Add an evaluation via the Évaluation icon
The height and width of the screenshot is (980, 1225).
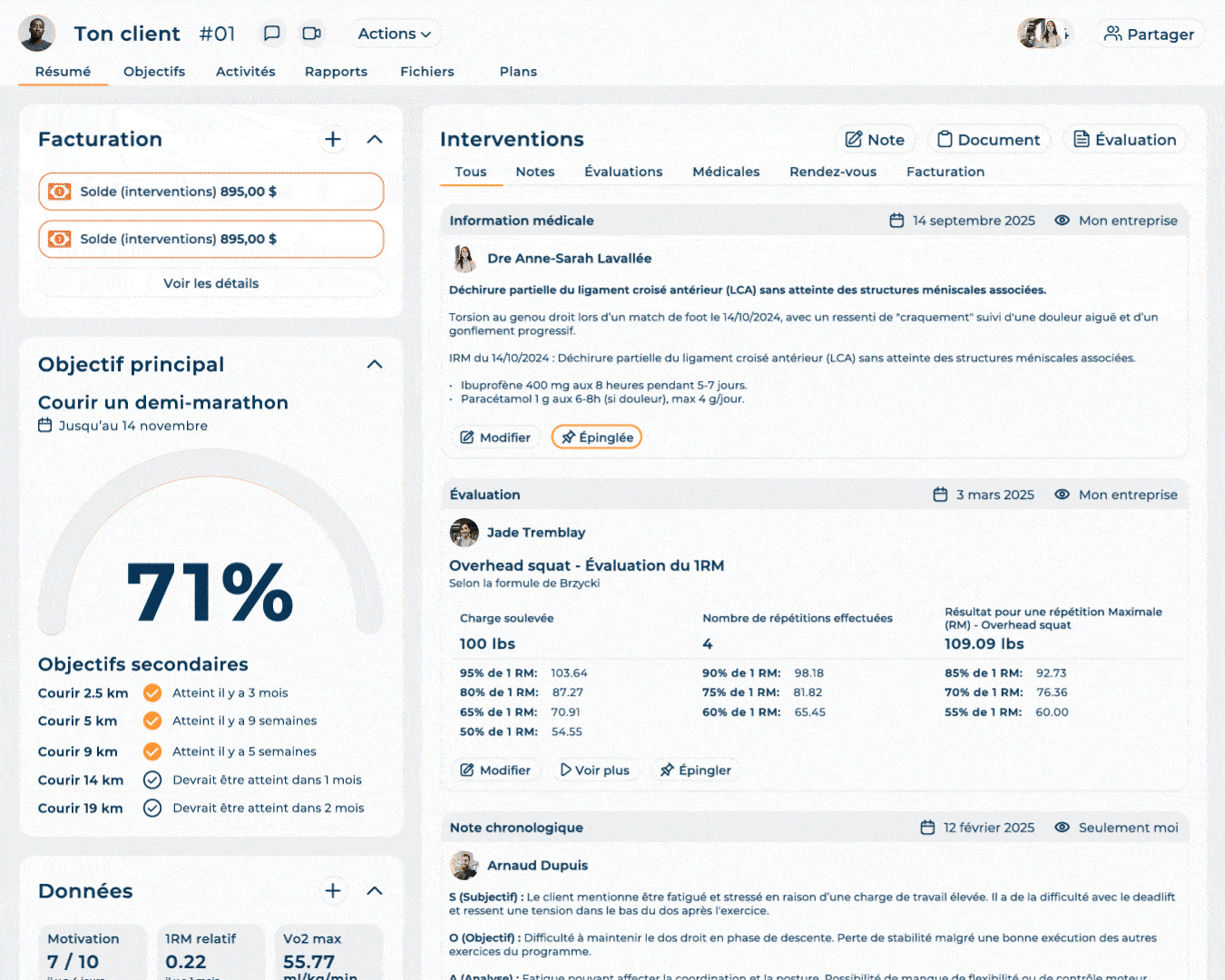1081,139
